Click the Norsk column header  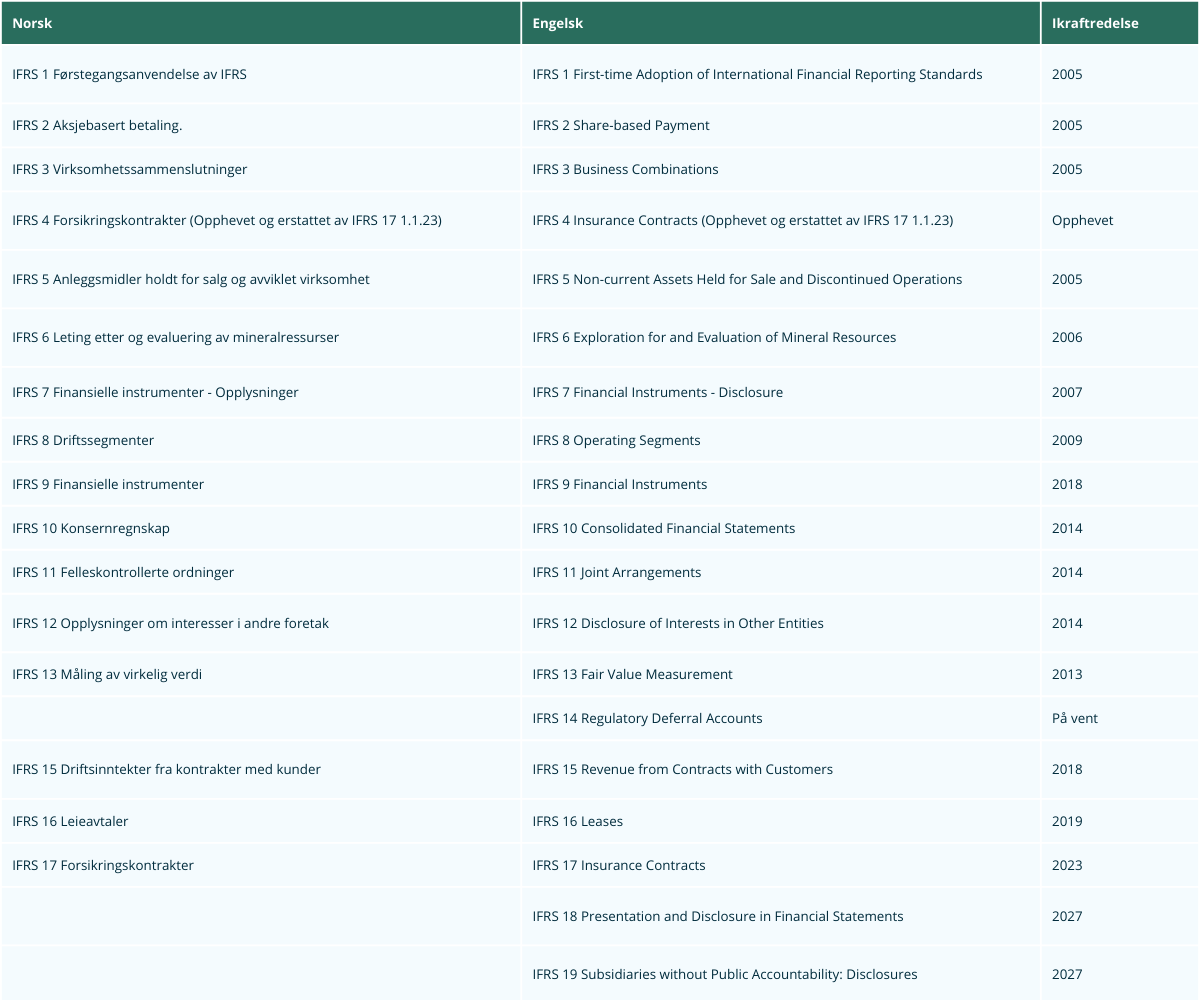point(31,23)
